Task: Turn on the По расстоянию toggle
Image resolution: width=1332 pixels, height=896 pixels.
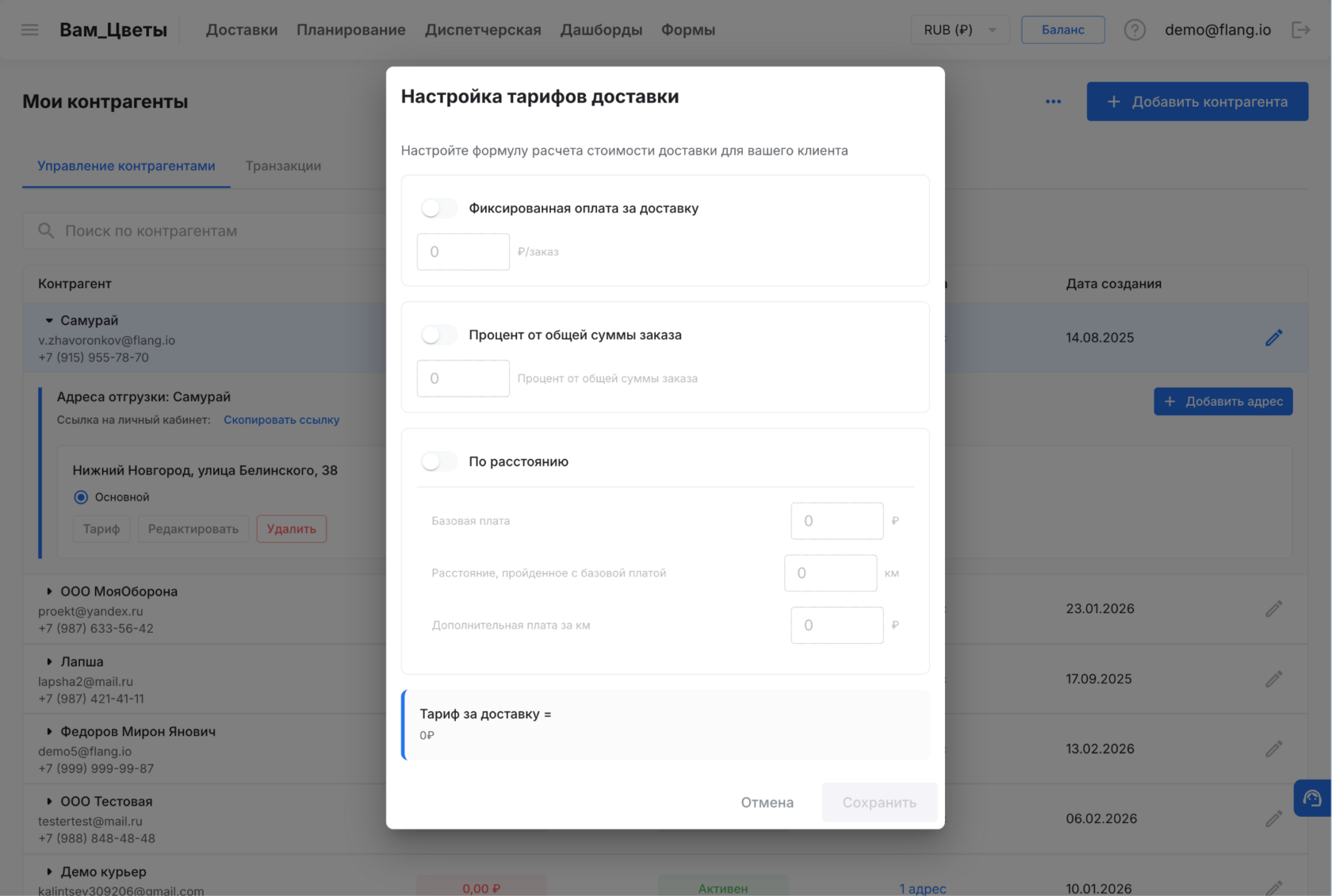Action: [439, 461]
